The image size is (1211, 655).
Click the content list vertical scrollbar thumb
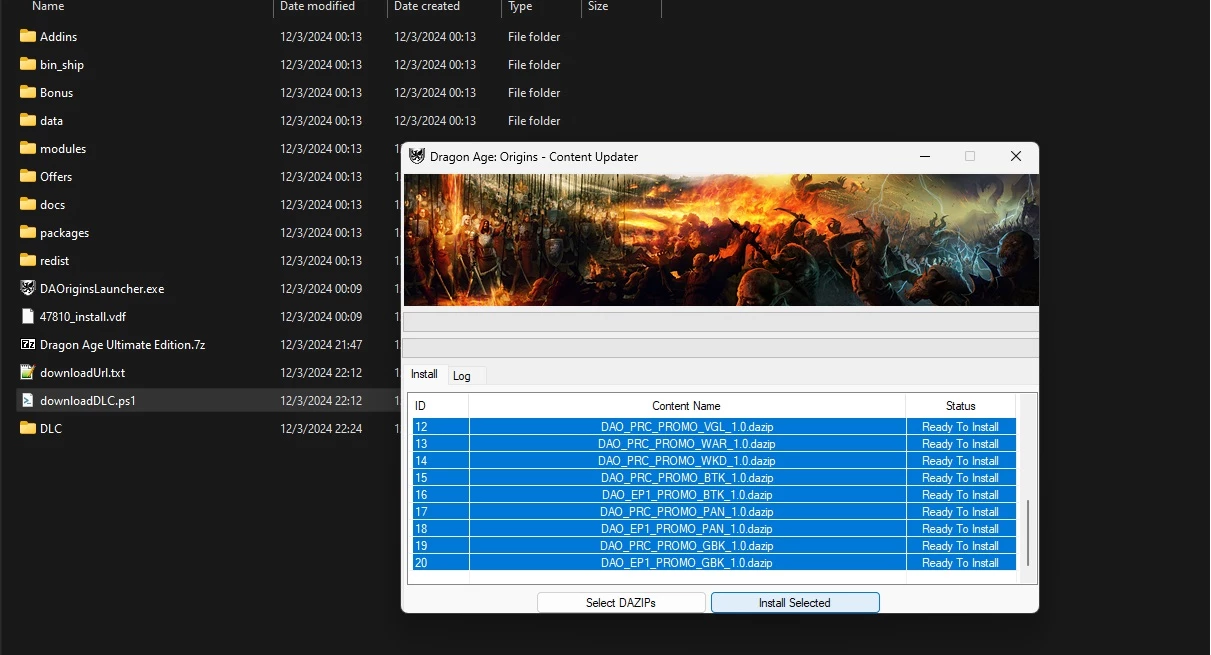point(1028,535)
